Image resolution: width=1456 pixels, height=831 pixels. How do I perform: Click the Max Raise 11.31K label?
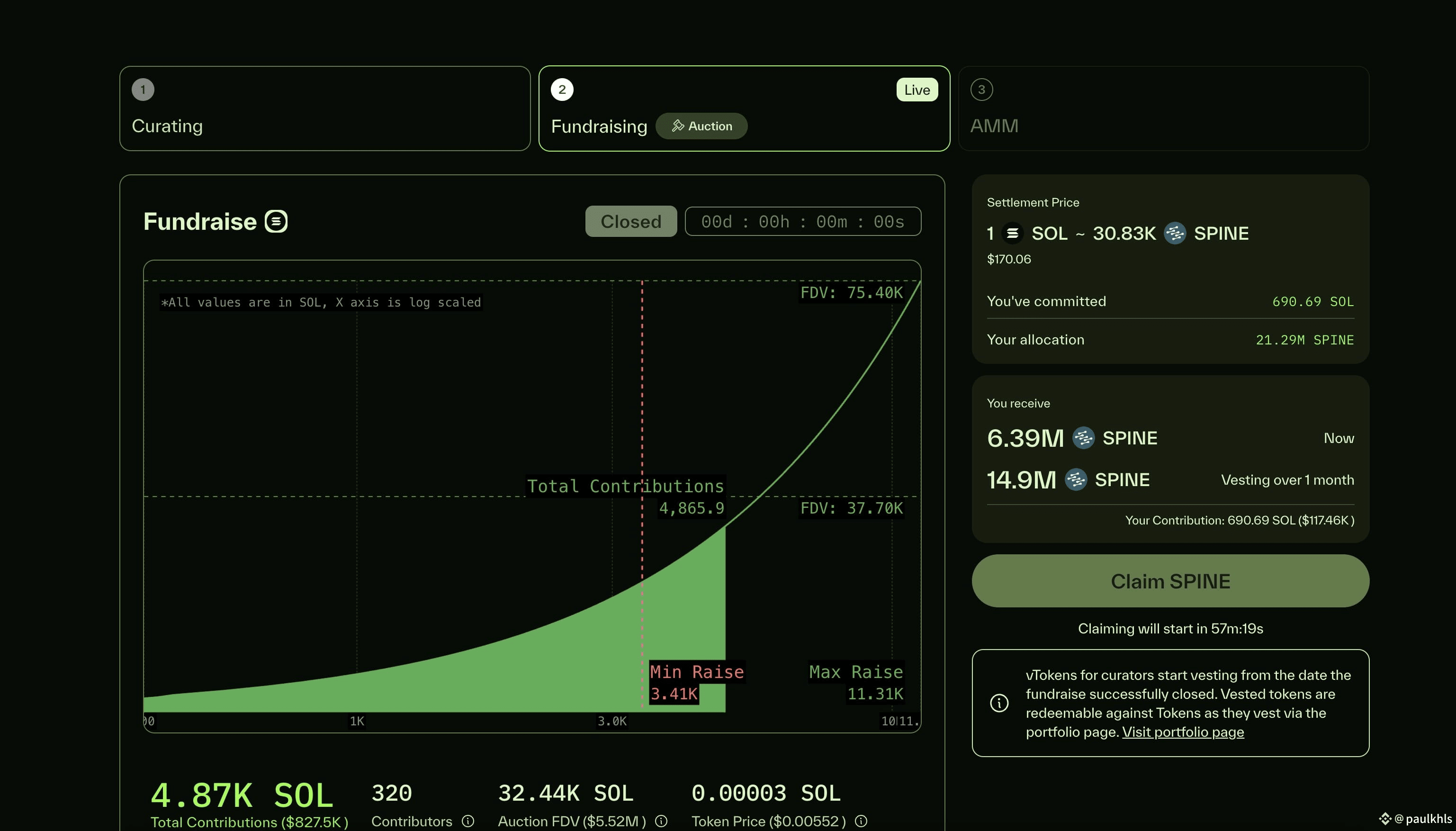856,683
